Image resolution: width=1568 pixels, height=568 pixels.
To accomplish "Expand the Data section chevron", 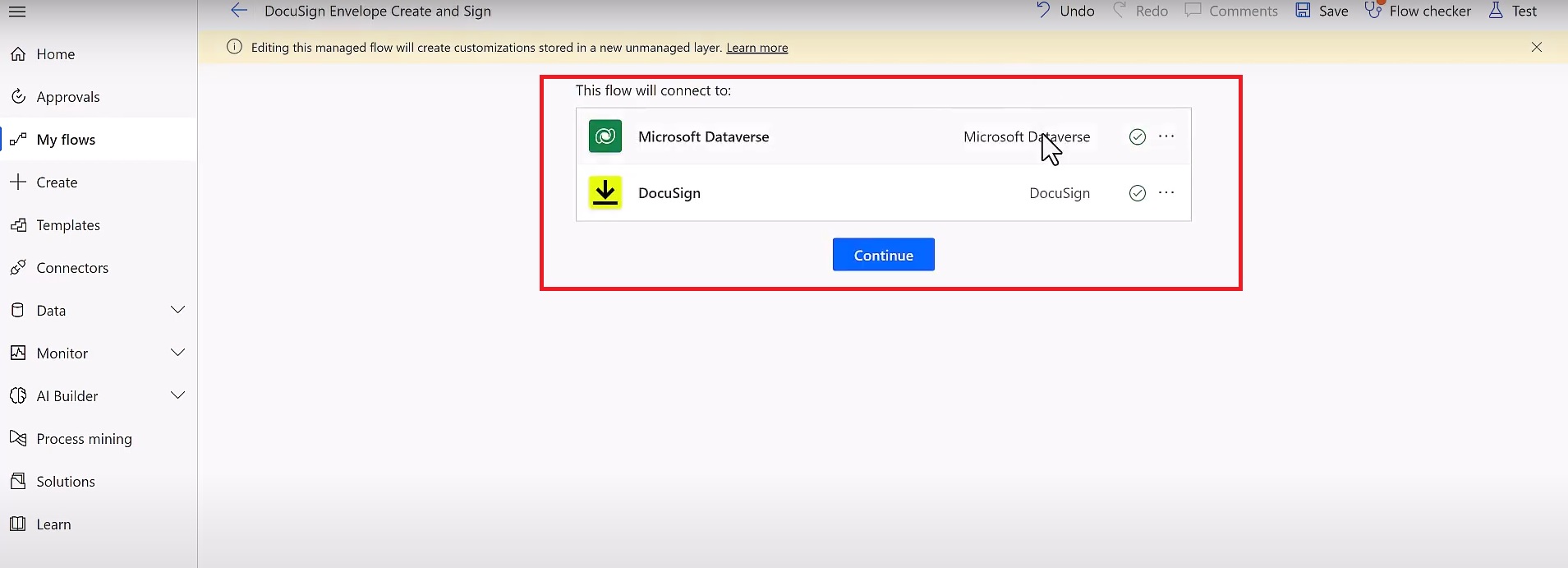I will point(177,310).
